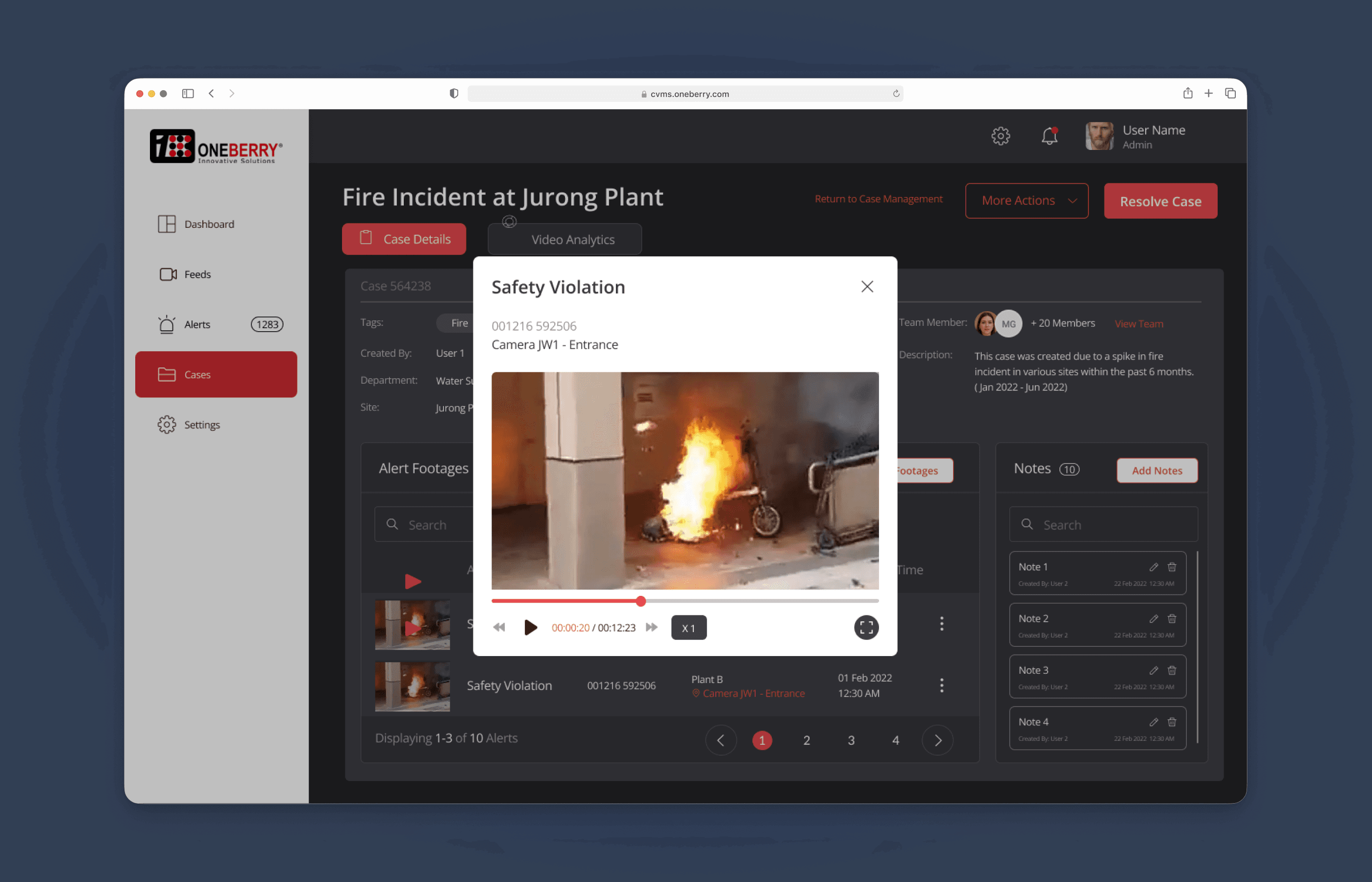Show browser tab overview

click(x=1230, y=93)
